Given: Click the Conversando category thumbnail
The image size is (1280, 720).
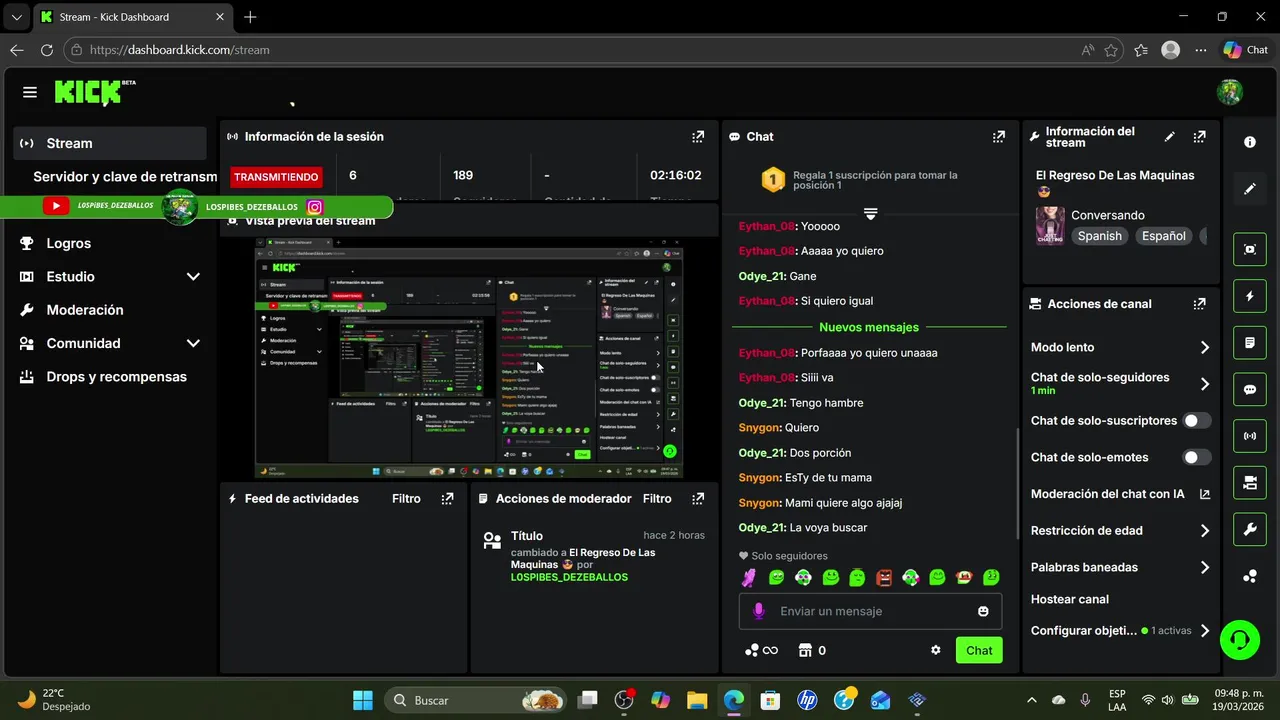Looking at the screenshot, I should coord(1050,226).
